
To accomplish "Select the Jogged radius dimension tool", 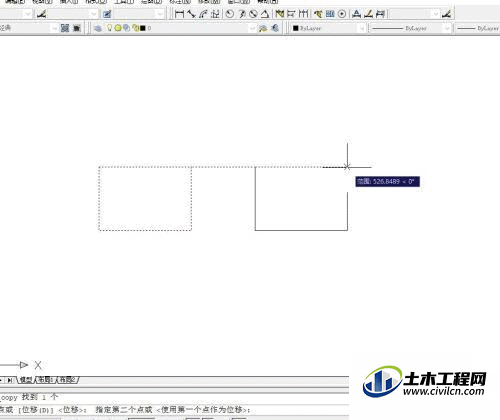I will (x=242, y=14).
